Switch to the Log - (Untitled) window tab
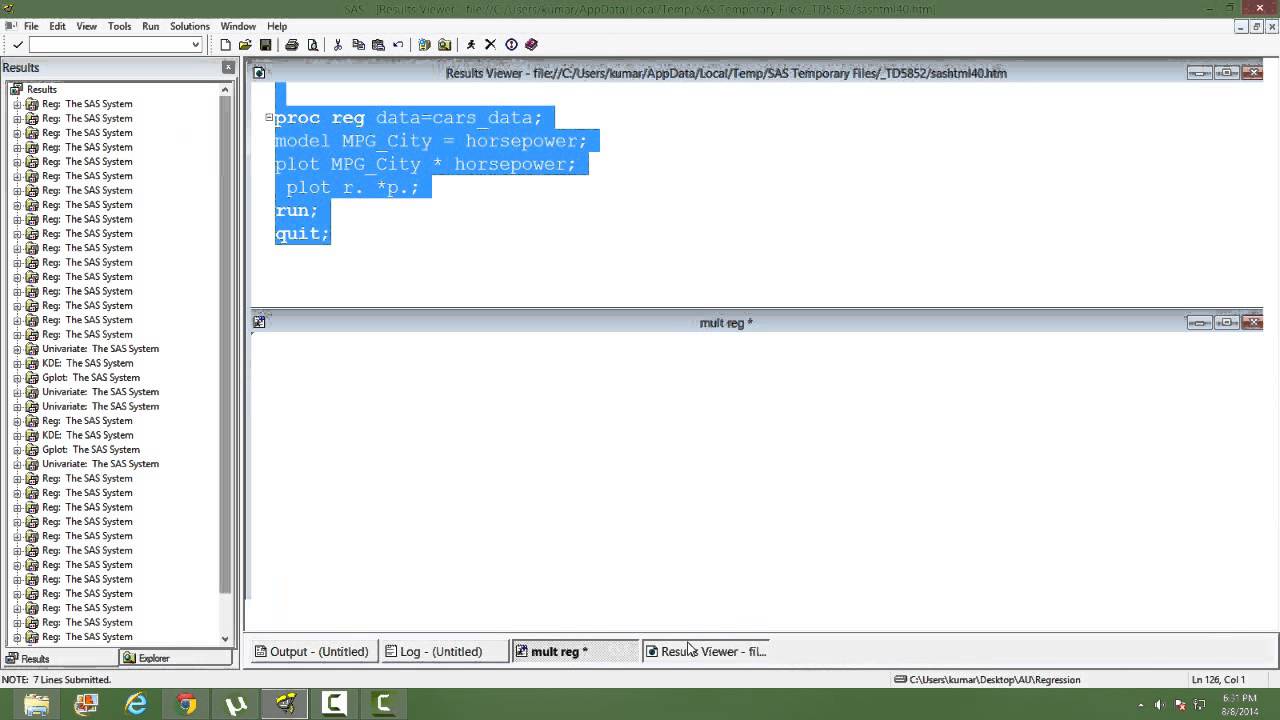1280x720 pixels. pyautogui.click(x=443, y=651)
